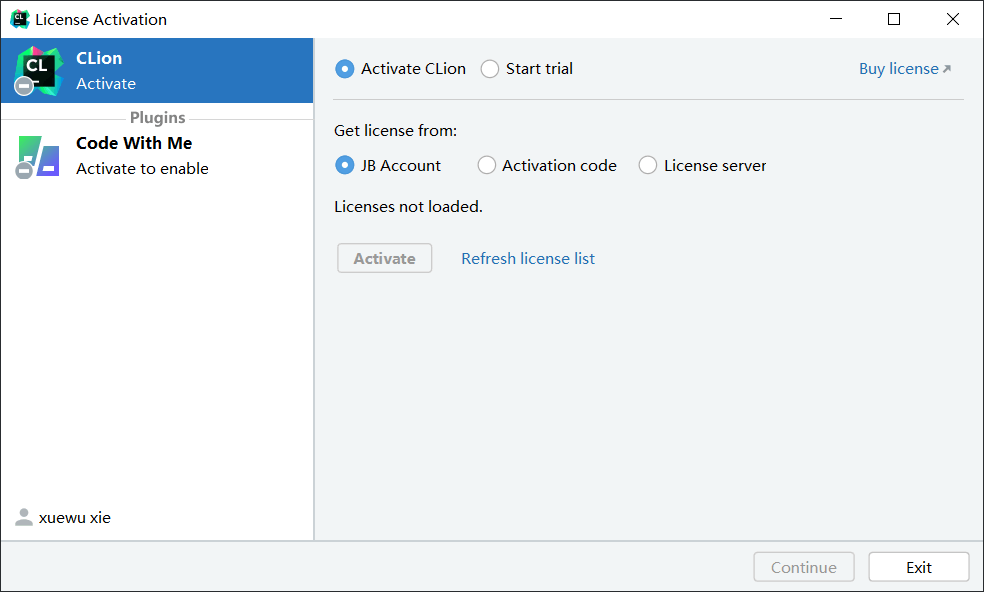Click the Code With Me plugin icon
Image resolution: width=984 pixels, height=592 pixels.
(40, 154)
